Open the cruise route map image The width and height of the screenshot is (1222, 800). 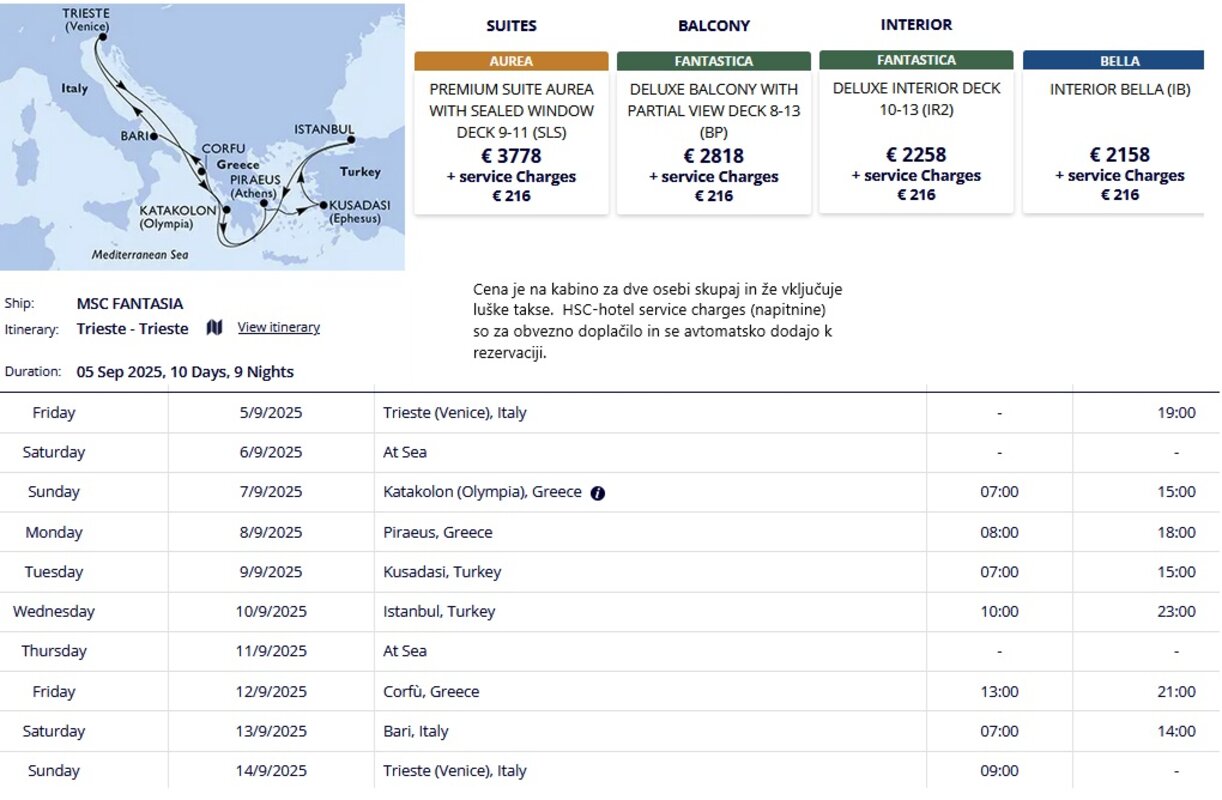tap(202, 137)
